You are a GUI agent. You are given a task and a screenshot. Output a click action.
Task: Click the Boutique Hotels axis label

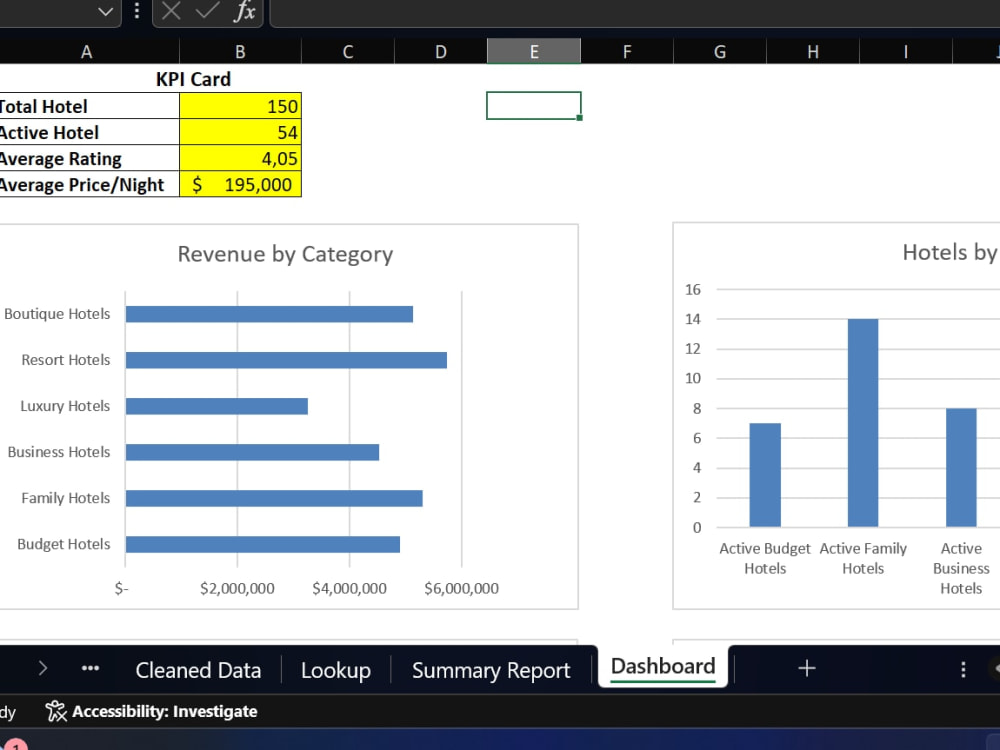point(57,314)
